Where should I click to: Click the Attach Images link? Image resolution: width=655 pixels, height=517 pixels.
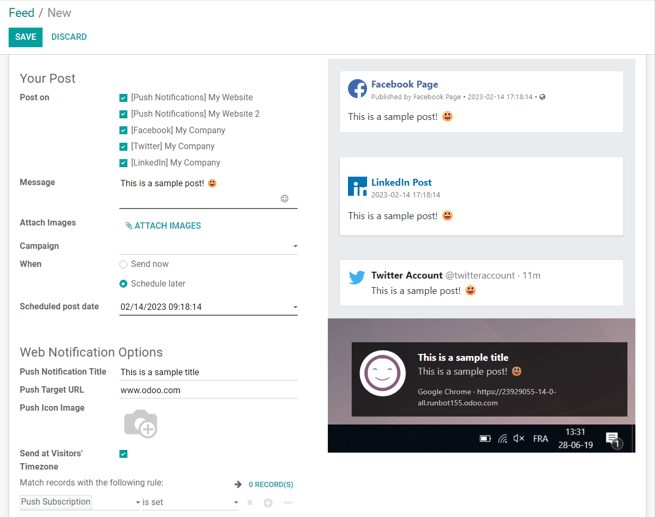tap(163, 226)
